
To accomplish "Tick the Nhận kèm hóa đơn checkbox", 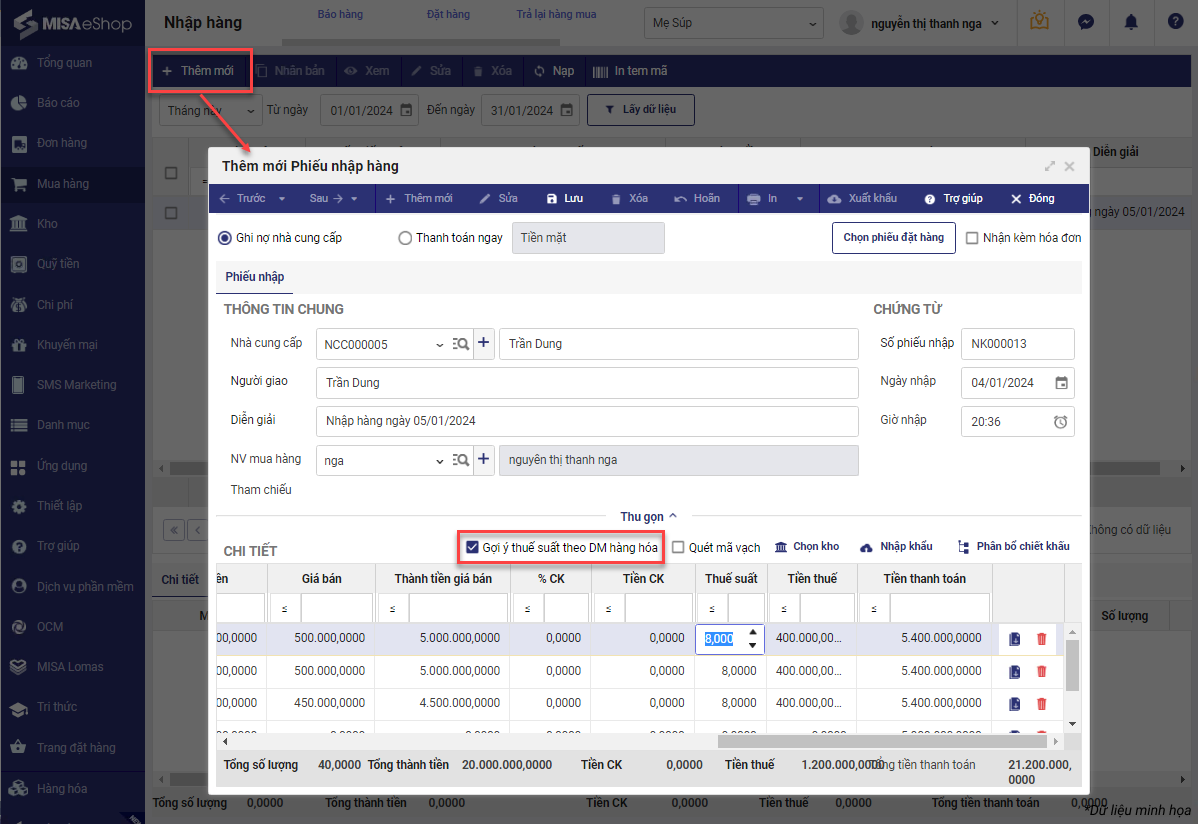I will tap(971, 238).
